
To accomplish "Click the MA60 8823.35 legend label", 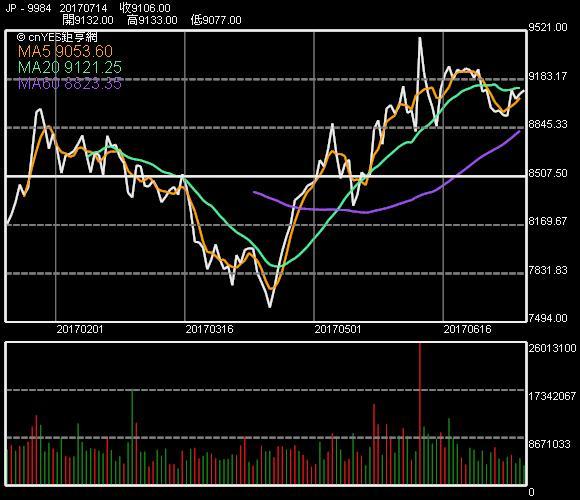I will coord(70,84).
